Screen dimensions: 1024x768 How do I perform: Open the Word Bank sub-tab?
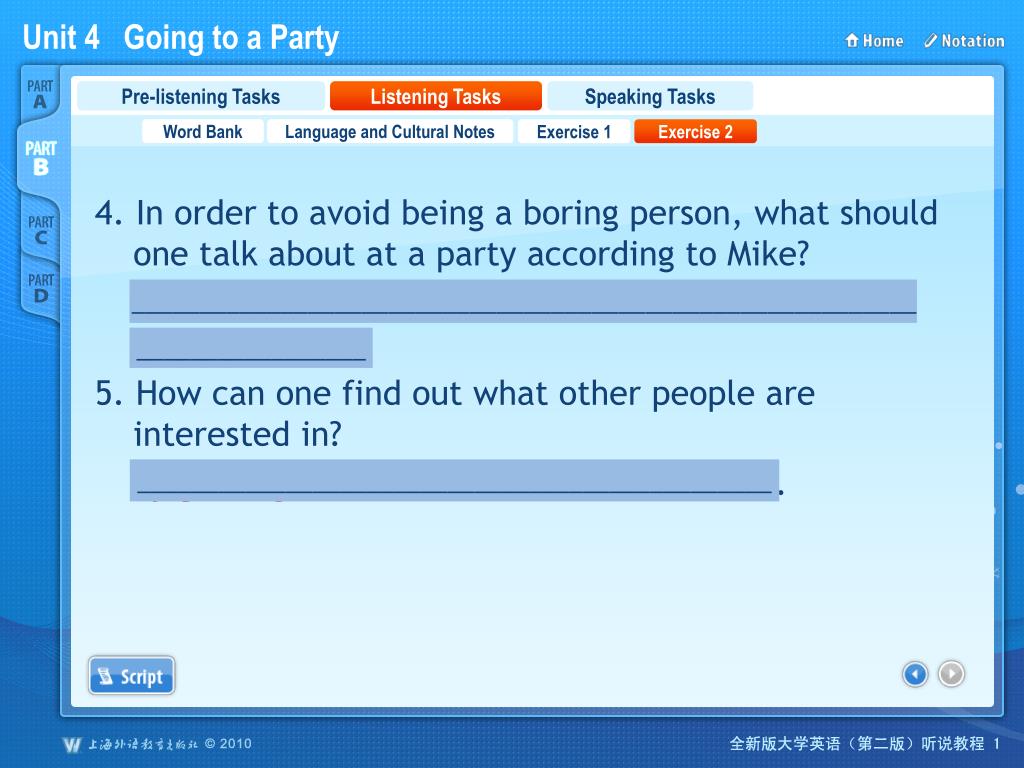(x=202, y=132)
